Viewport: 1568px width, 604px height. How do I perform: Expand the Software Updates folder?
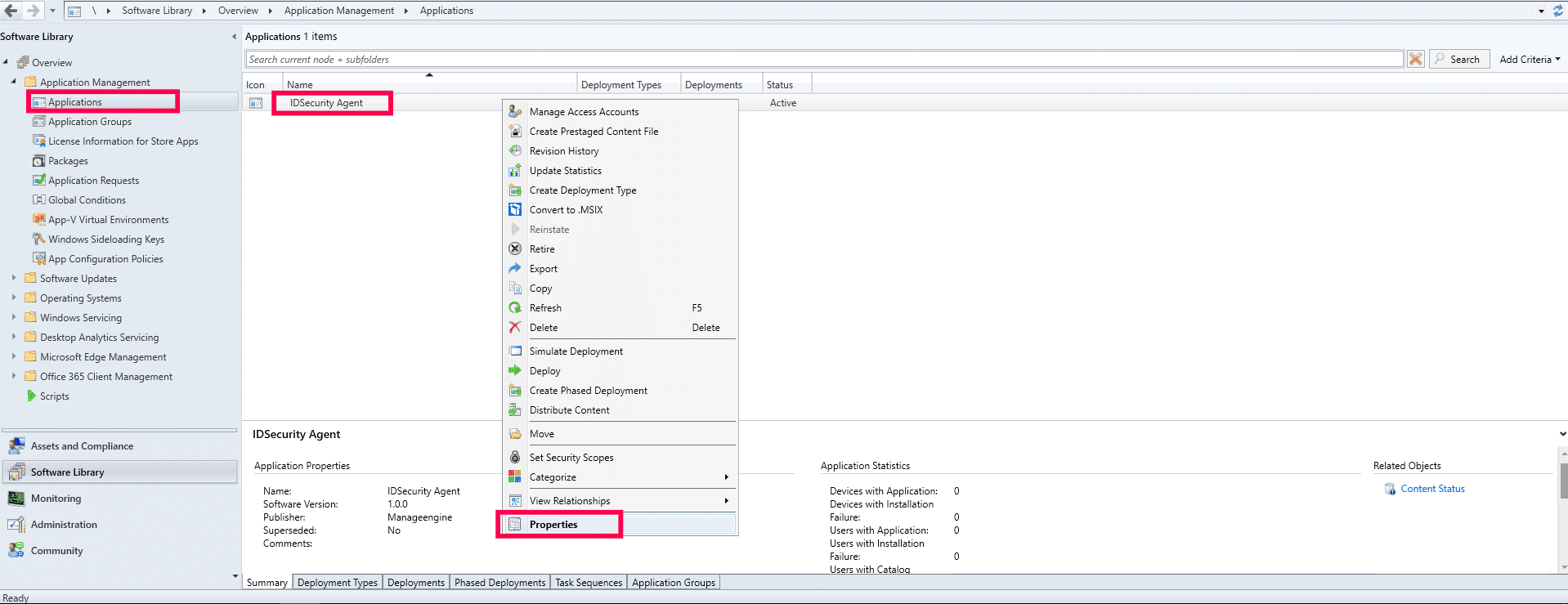(x=14, y=278)
